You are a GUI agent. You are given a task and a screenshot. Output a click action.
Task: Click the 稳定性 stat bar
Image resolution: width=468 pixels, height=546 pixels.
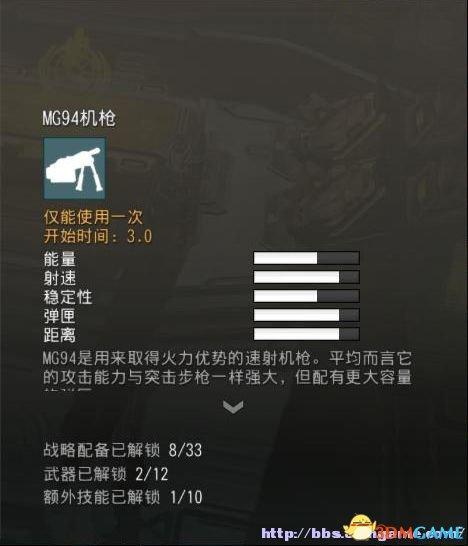(x=306, y=296)
